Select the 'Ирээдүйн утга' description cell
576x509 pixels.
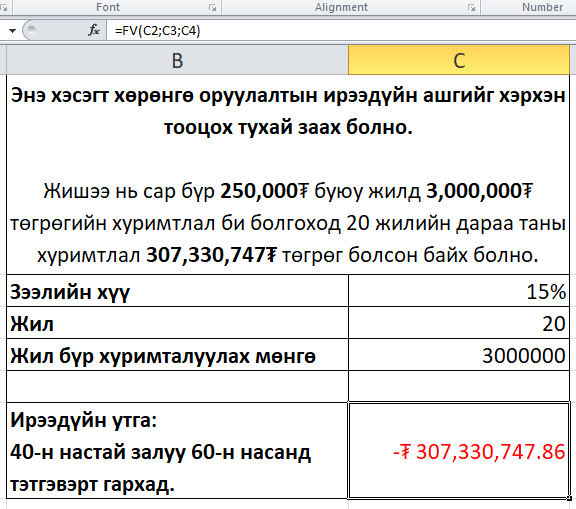[177, 451]
